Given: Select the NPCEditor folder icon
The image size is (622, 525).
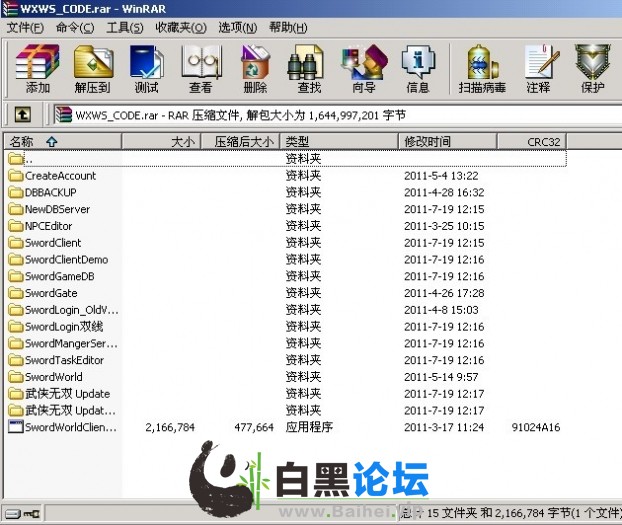Looking at the screenshot, I should 16,226.
